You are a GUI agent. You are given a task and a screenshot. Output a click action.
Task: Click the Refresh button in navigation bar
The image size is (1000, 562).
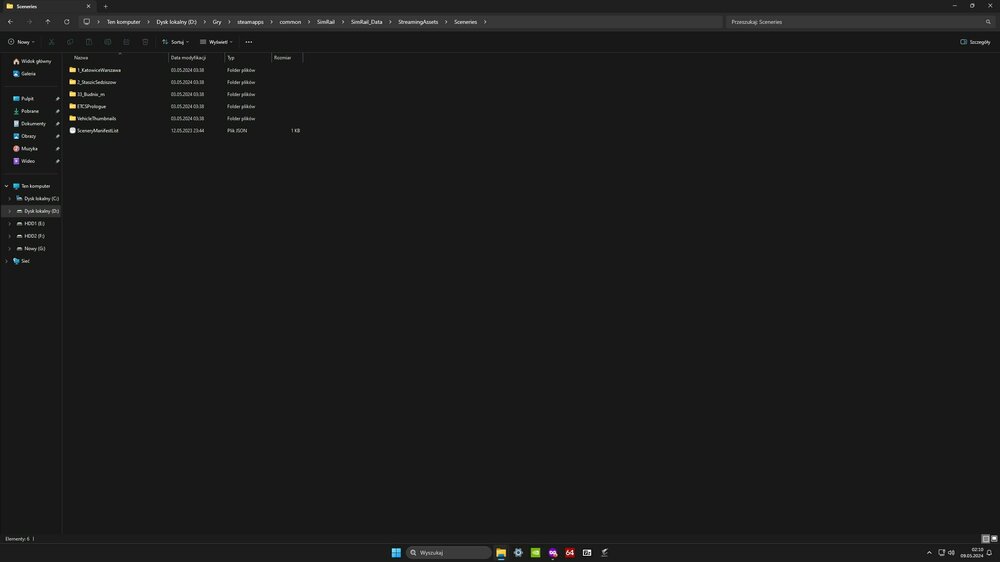(67, 21)
